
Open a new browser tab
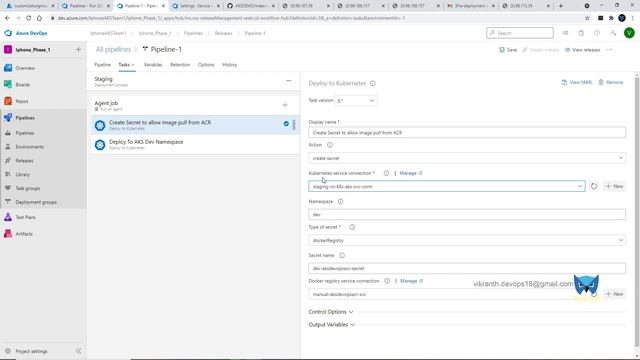[561, 6]
